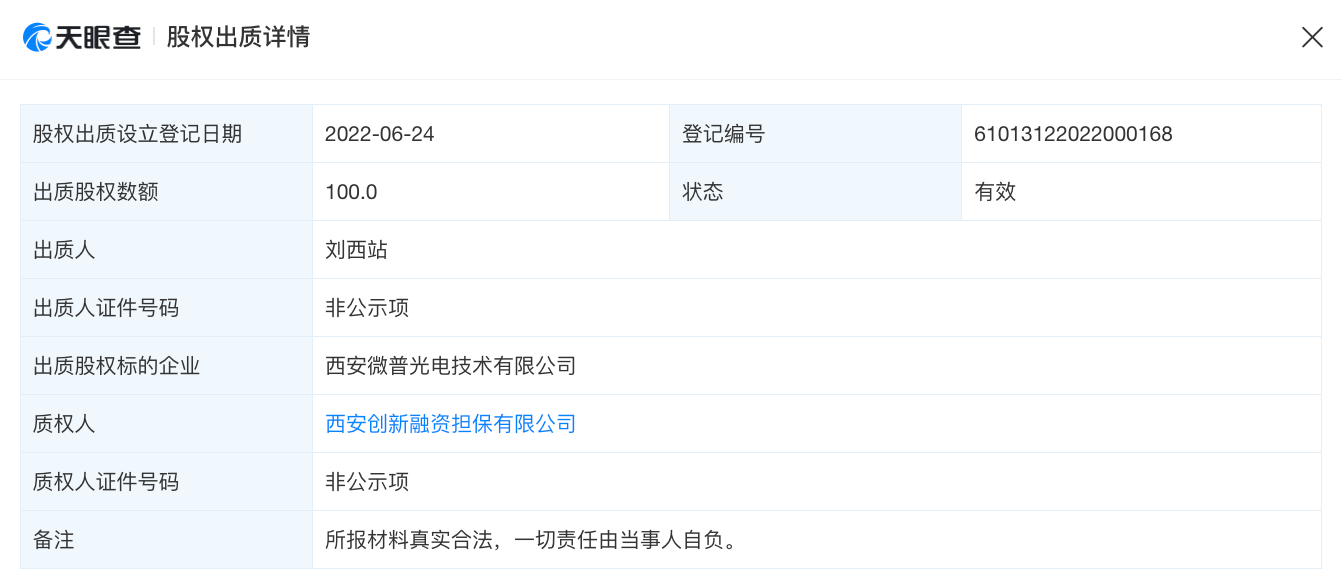Click registration date value 2022-06-24

[380, 134]
